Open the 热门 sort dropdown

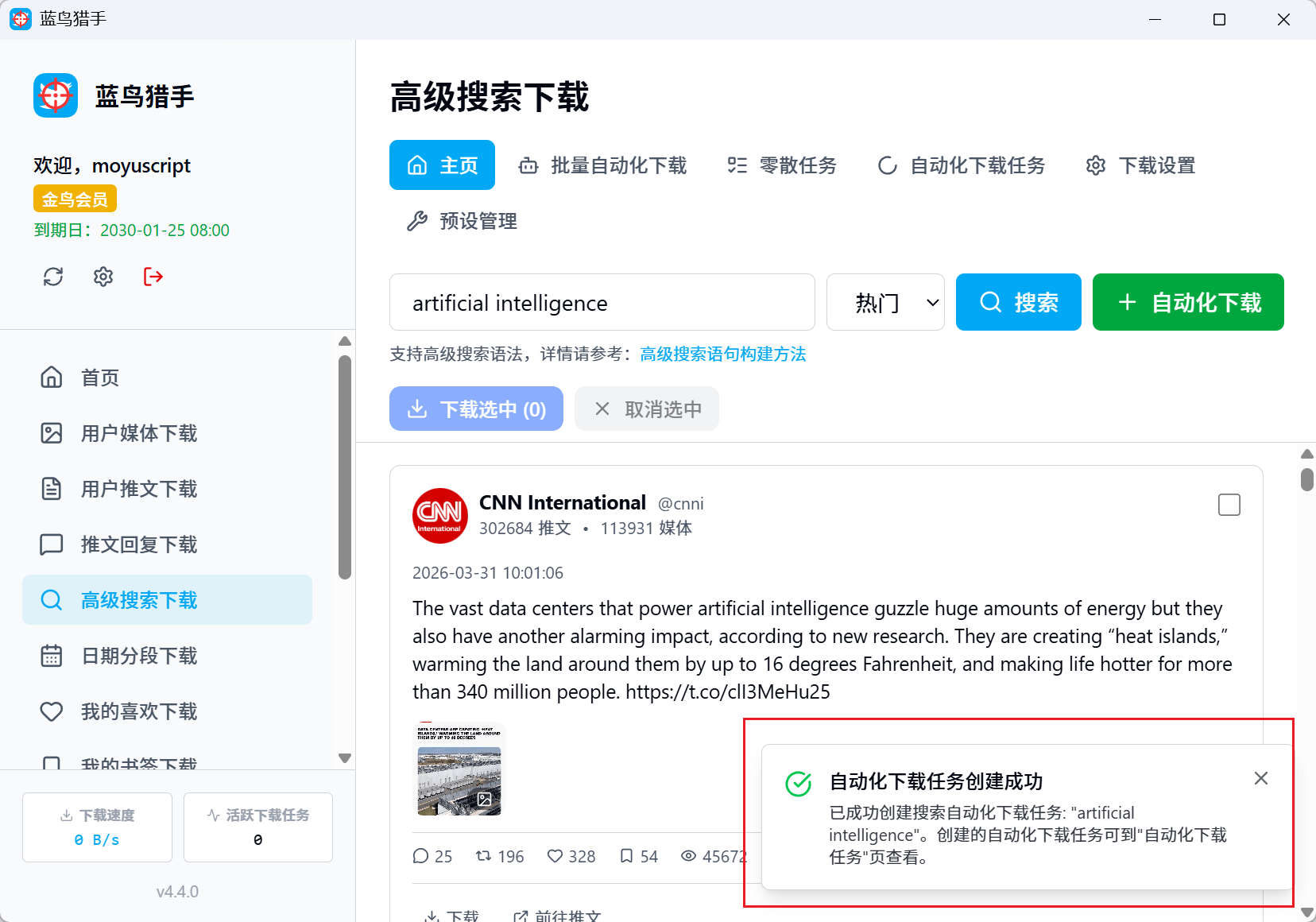pos(885,303)
